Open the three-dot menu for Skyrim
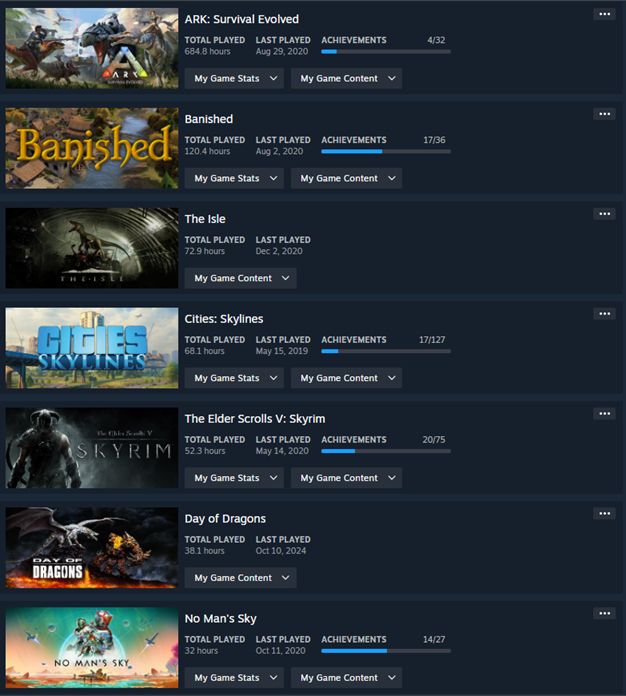Screen dimensions: 626x696 pyautogui.click(x=604, y=414)
